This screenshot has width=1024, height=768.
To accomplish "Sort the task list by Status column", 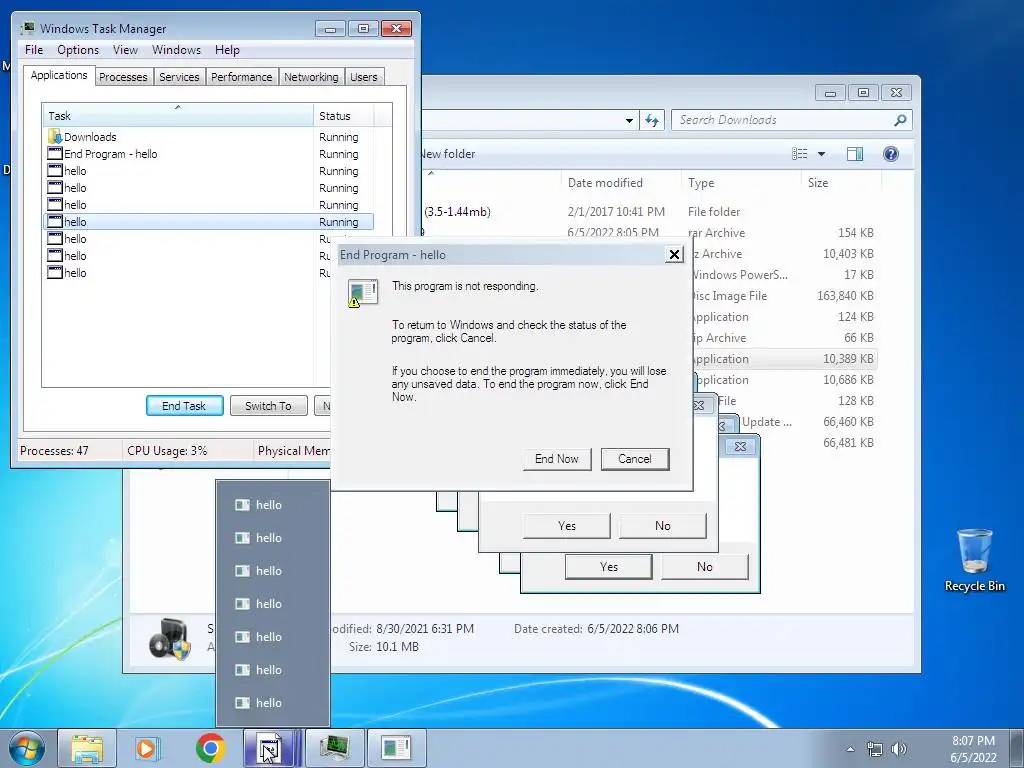I will [x=343, y=116].
